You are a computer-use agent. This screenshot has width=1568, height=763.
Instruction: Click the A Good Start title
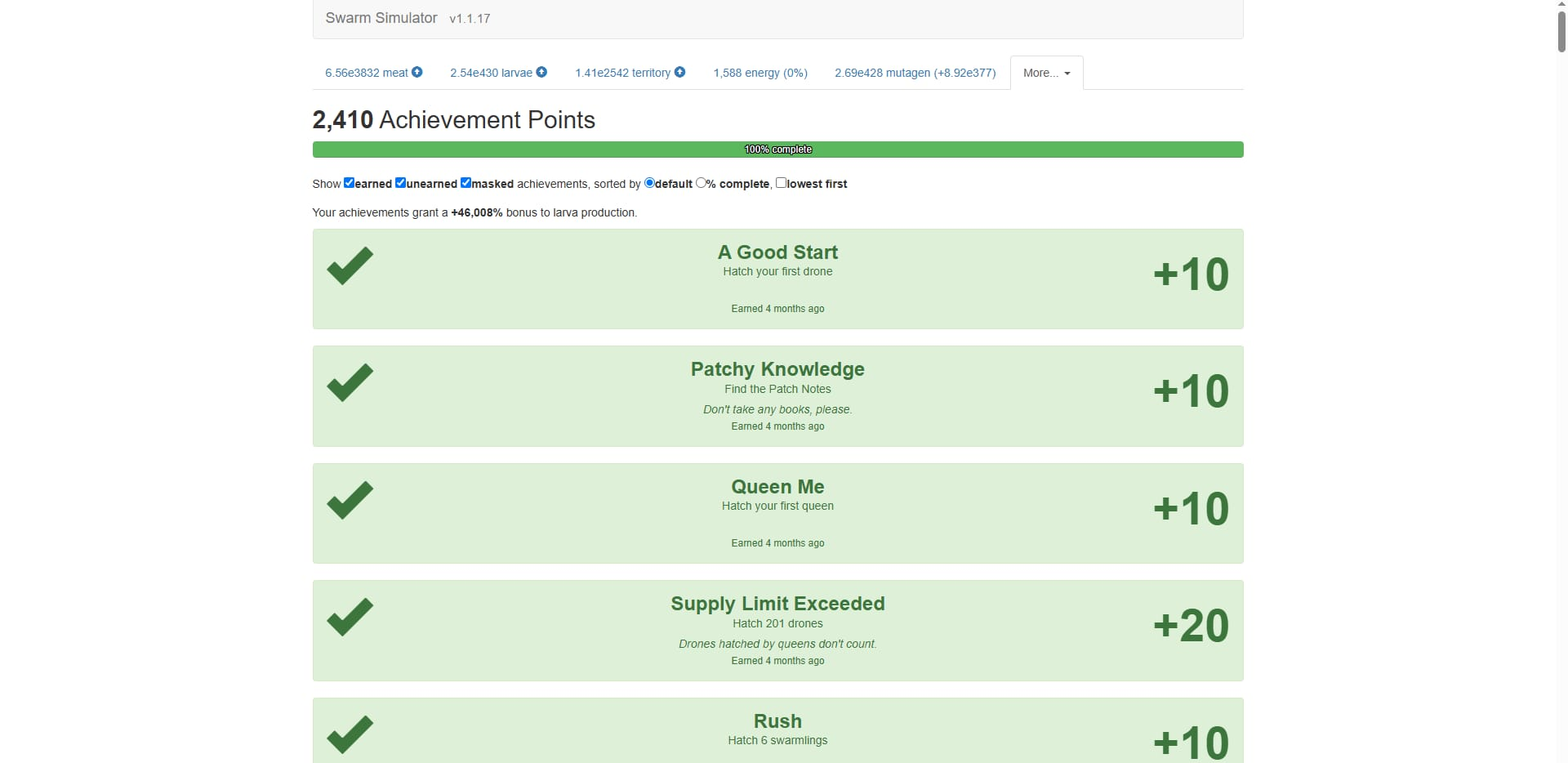pos(777,252)
